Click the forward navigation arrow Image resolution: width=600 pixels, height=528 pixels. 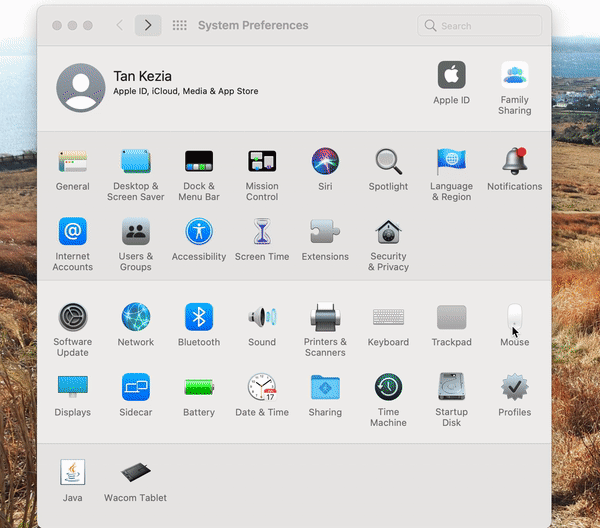pos(148,25)
